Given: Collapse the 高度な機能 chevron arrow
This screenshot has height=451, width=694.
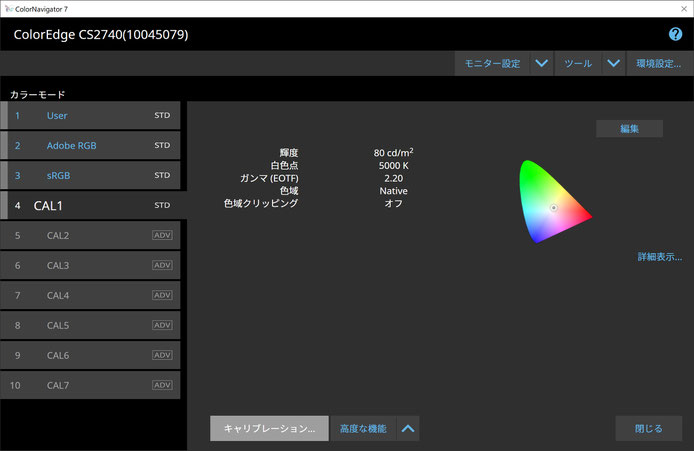Looking at the screenshot, I should tap(408, 428).
